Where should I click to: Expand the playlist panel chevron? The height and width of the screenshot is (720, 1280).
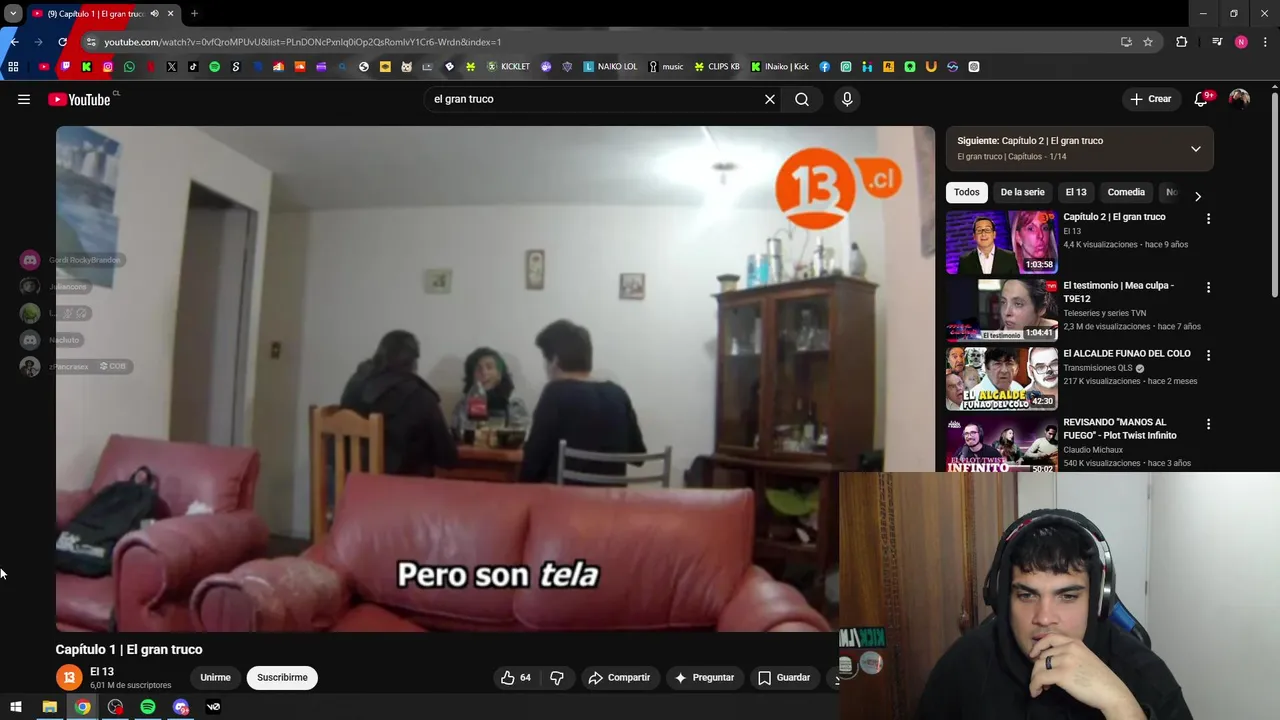pyautogui.click(x=1195, y=149)
